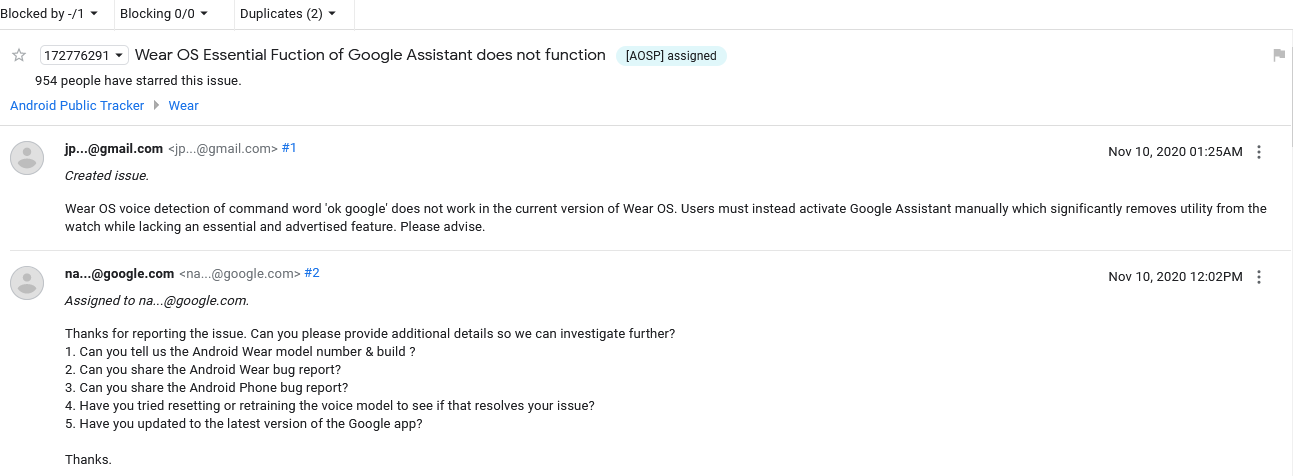Open the Wear component breadcrumb link

184,105
